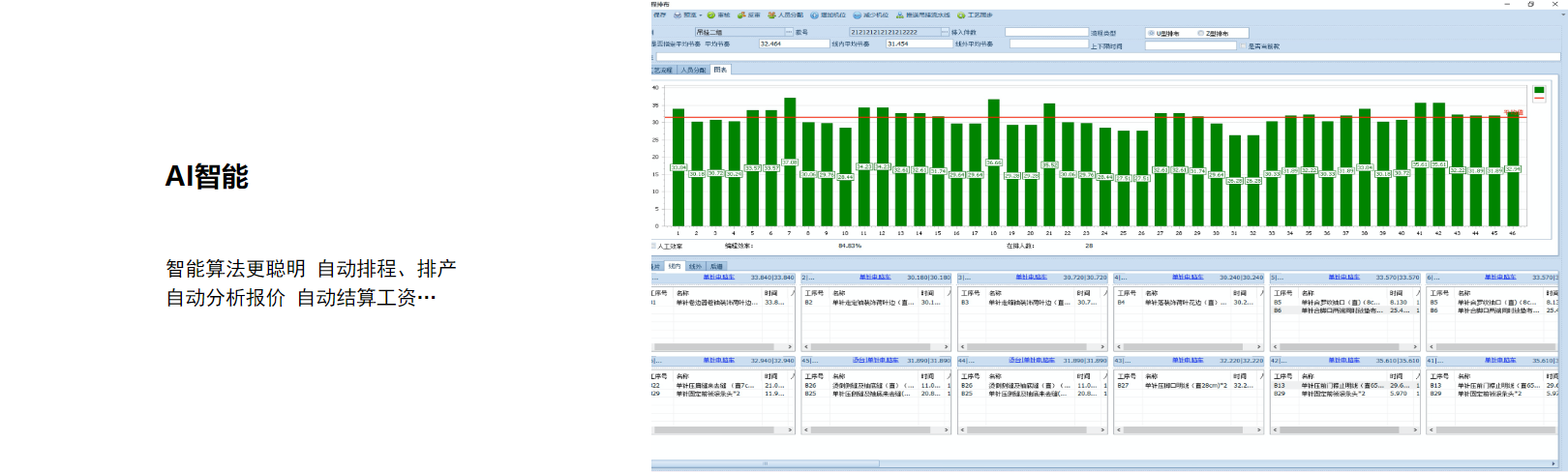Open 添台|单针电脑车 link in station 45 panel

(x=875, y=361)
